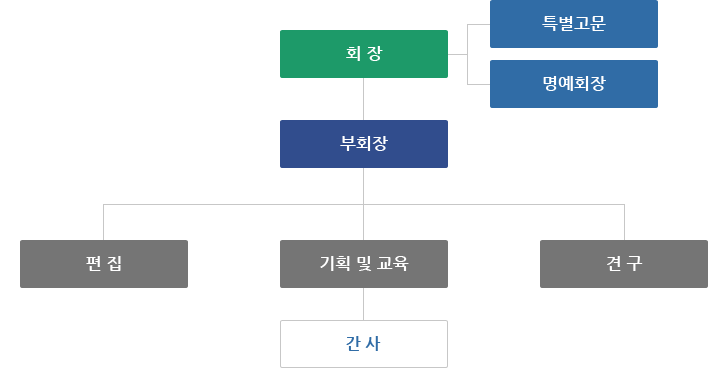This screenshot has width=726, height=391.
Task: Click the horizontal branch line between 부회장 and 견구
Action: point(494,204)
